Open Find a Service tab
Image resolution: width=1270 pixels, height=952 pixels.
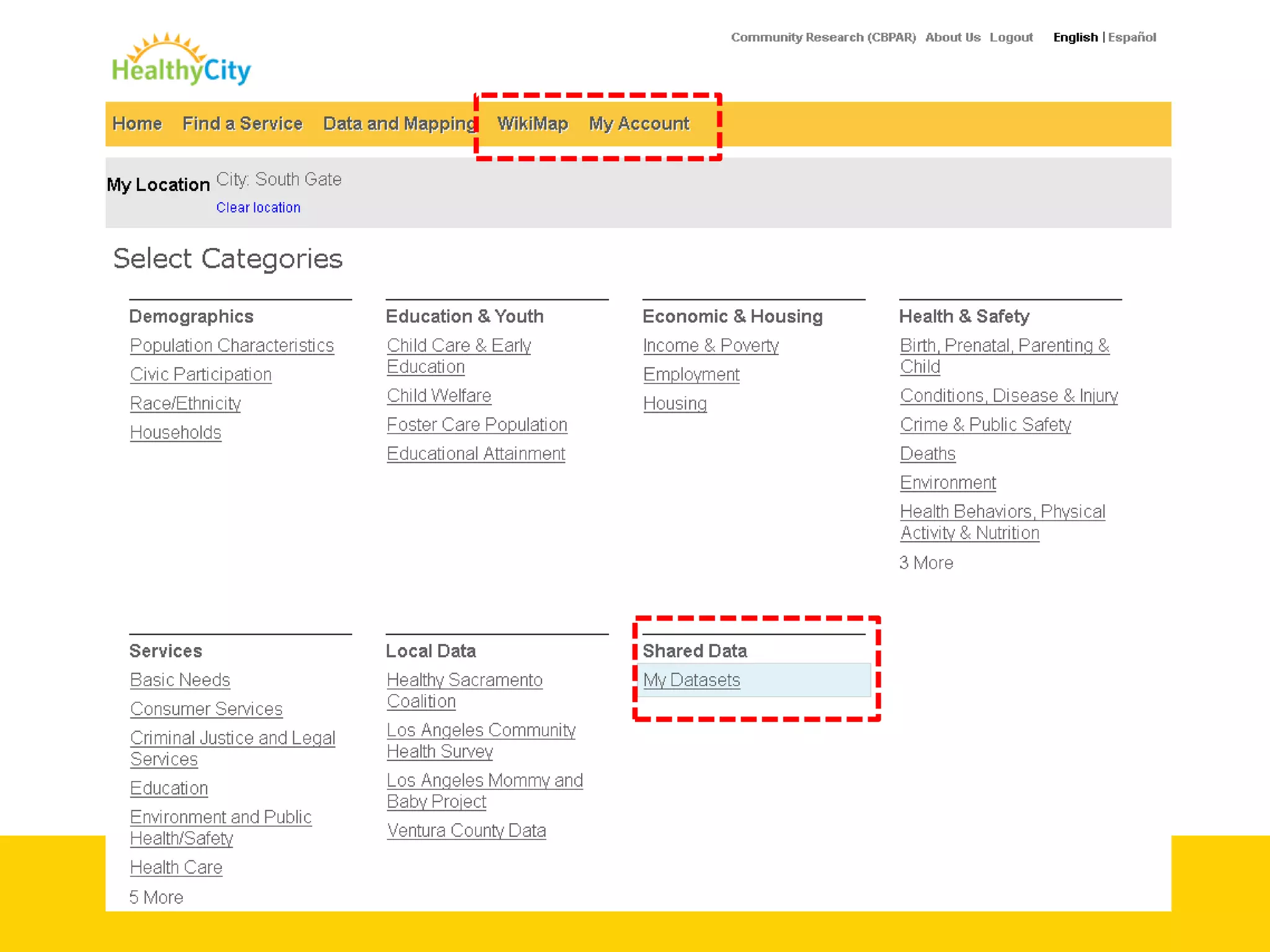[x=242, y=124]
